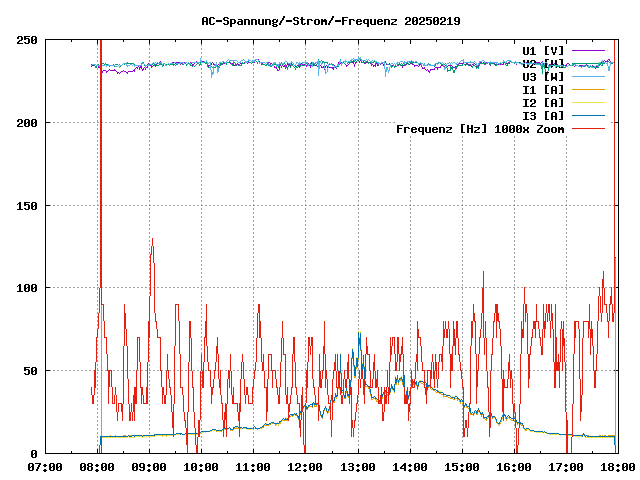
Task: Select the 150 y-axis value label
Action: 28,206
